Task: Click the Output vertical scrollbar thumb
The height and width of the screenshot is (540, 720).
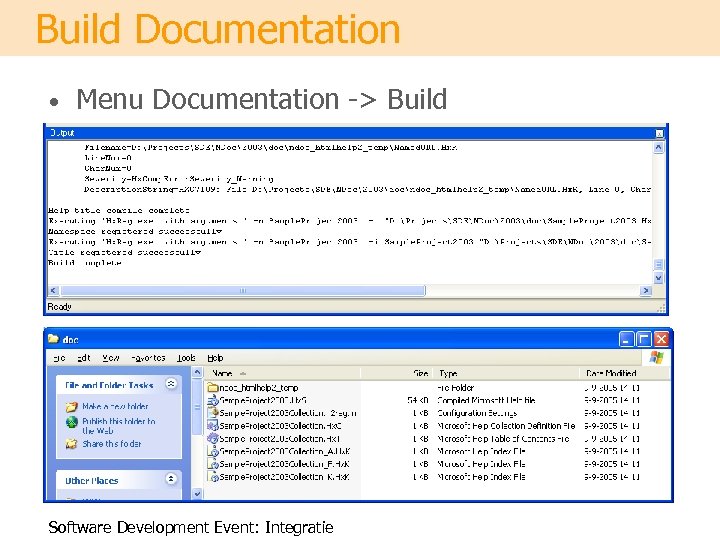Action: tap(658, 265)
